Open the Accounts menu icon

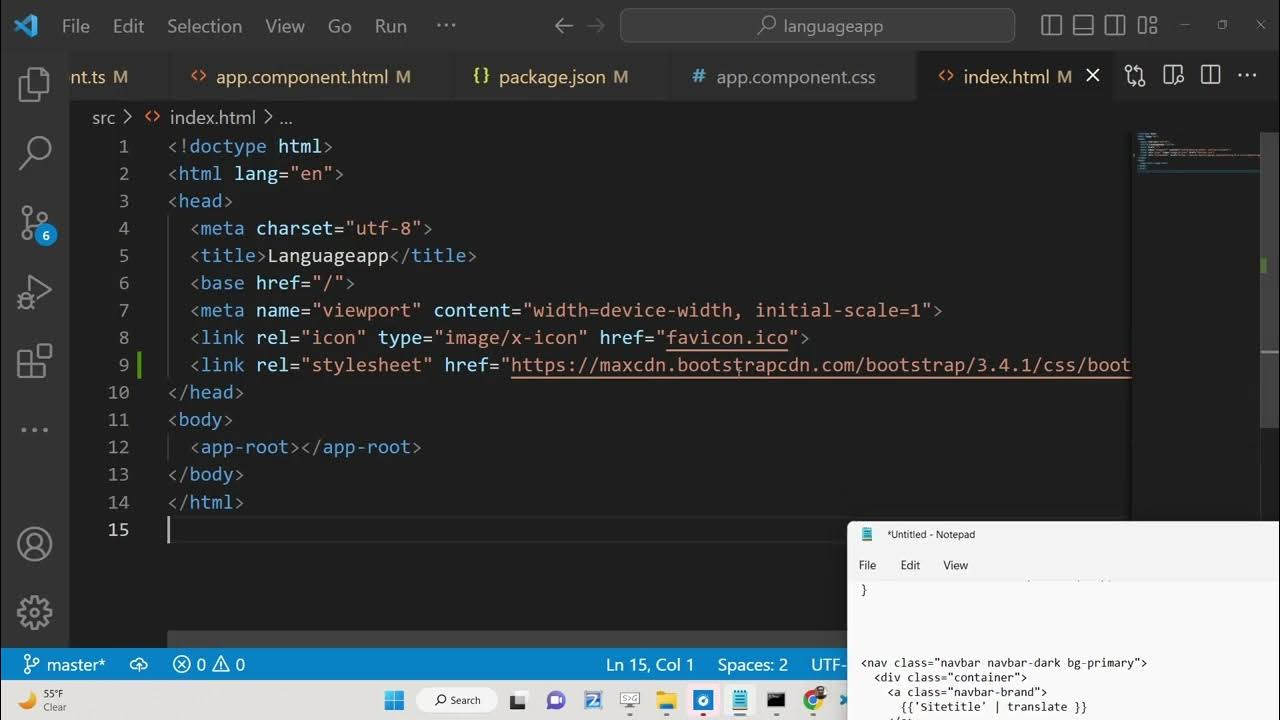pyautogui.click(x=34, y=544)
